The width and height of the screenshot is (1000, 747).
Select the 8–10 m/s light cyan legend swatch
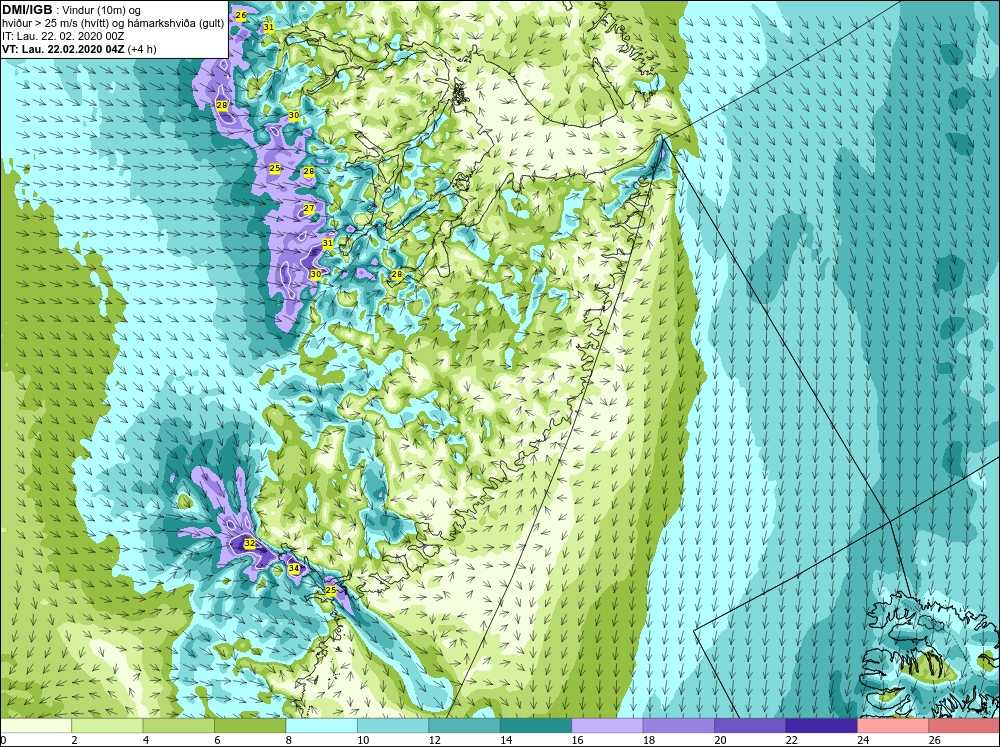coord(321,725)
